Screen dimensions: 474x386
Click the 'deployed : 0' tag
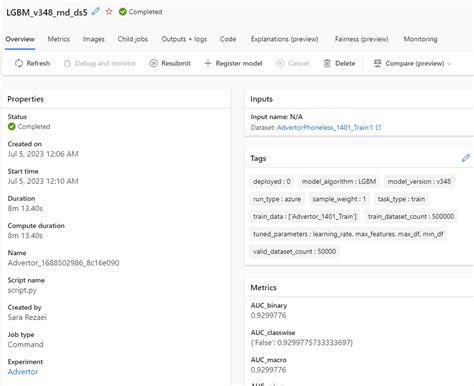click(272, 181)
